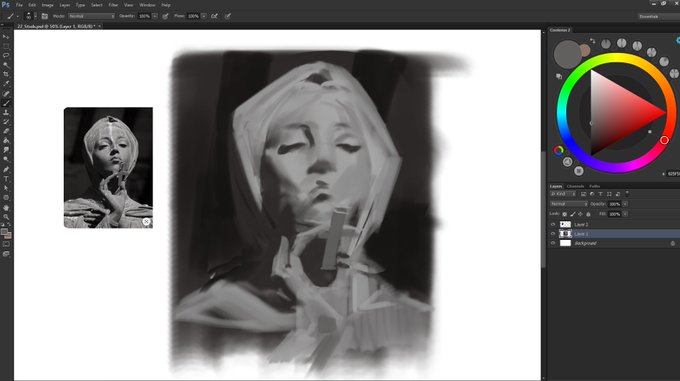Toggle pressure for opacity icon
680x381 pixels.
[165, 16]
